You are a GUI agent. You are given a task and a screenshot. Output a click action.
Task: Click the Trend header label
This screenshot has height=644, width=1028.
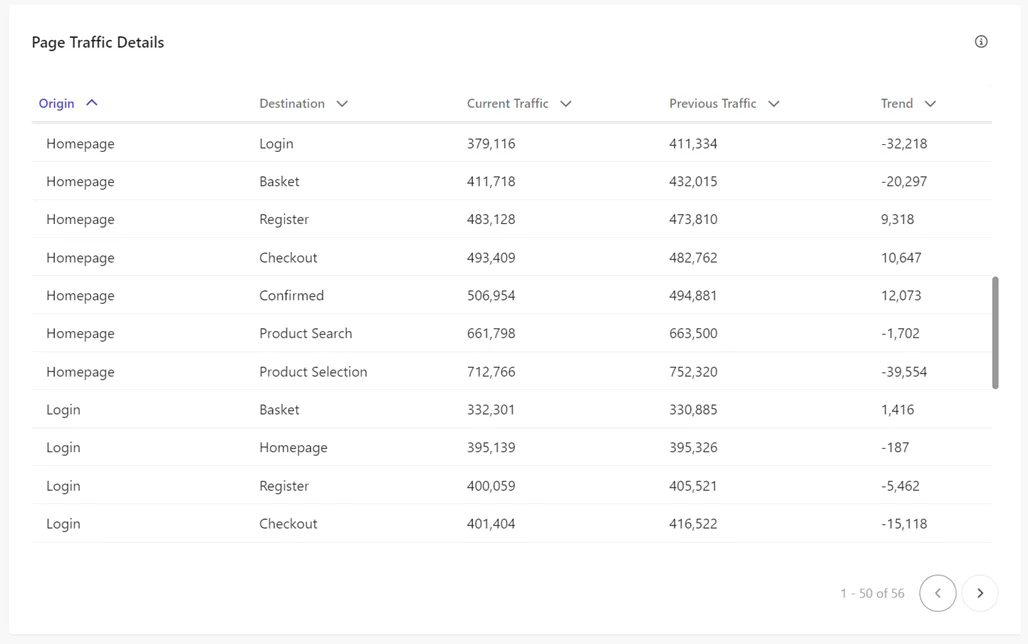pyautogui.click(x=897, y=104)
